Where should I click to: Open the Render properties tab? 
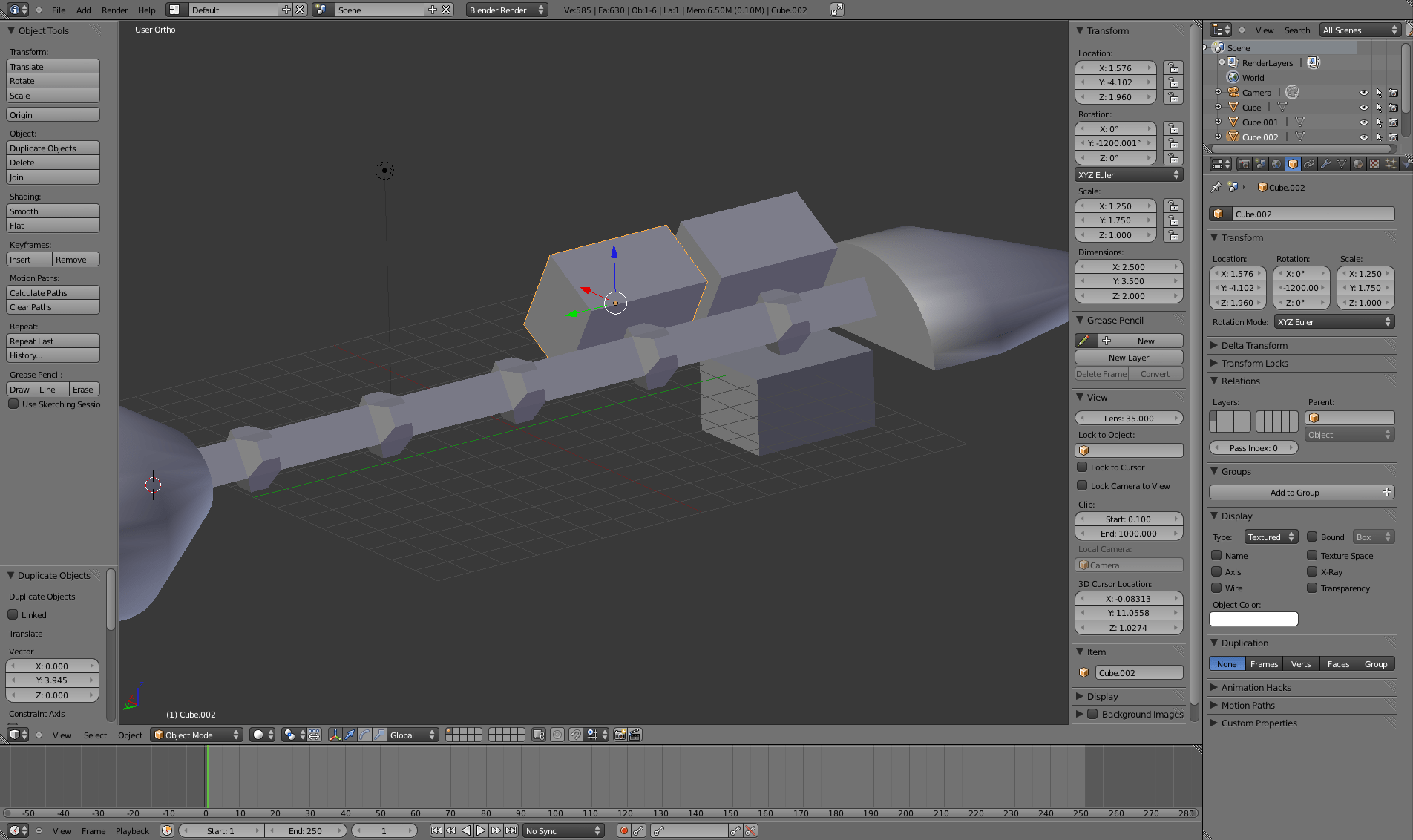pyautogui.click(x=1244, y=164)
